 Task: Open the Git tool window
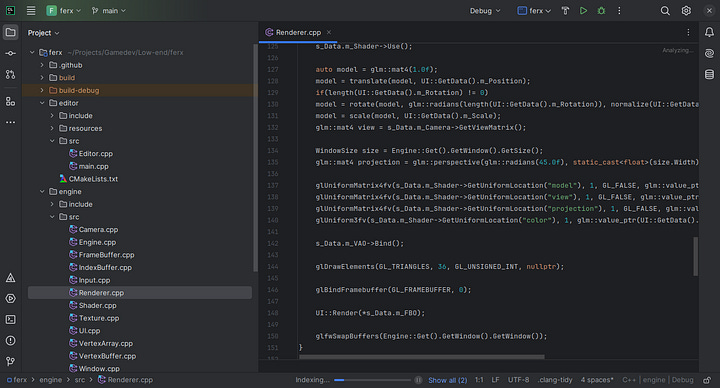click(11, 361)
